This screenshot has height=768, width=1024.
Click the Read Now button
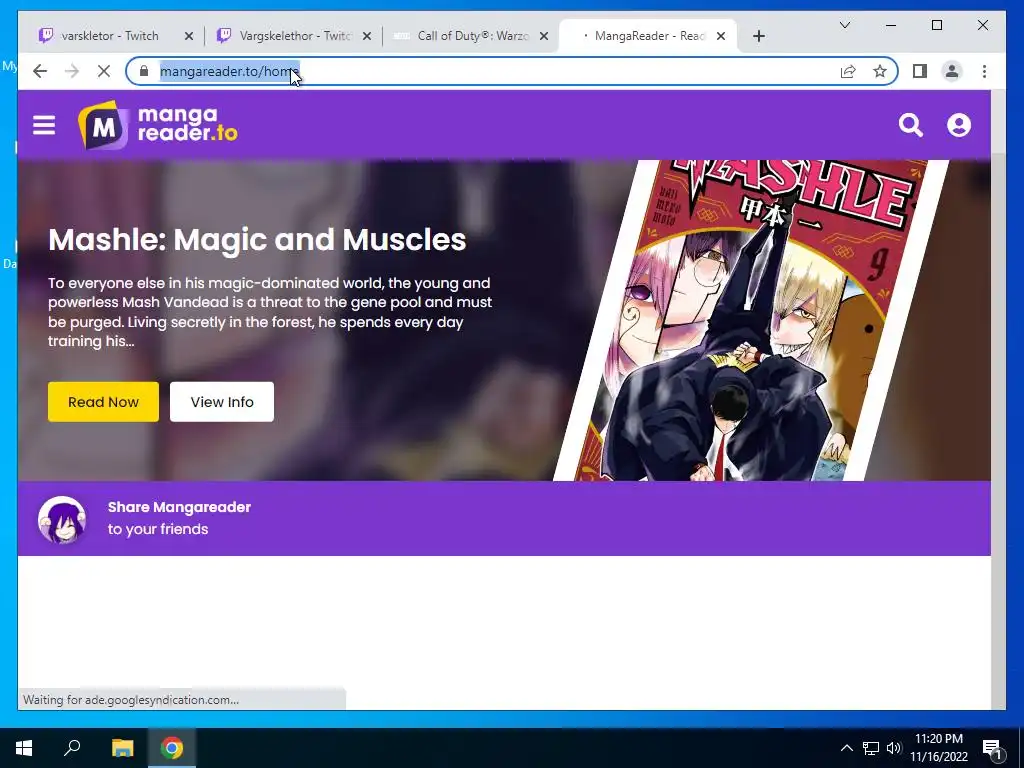(x=103, y=402)
